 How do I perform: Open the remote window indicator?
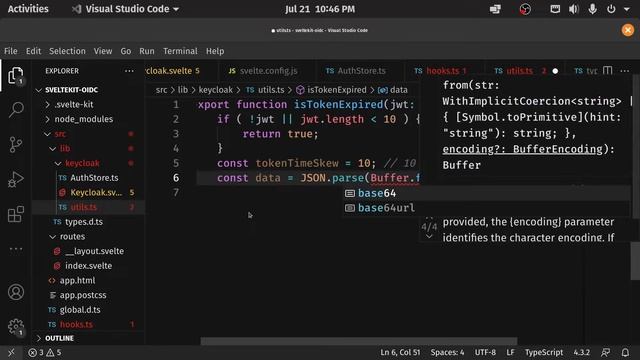[11, 353]
